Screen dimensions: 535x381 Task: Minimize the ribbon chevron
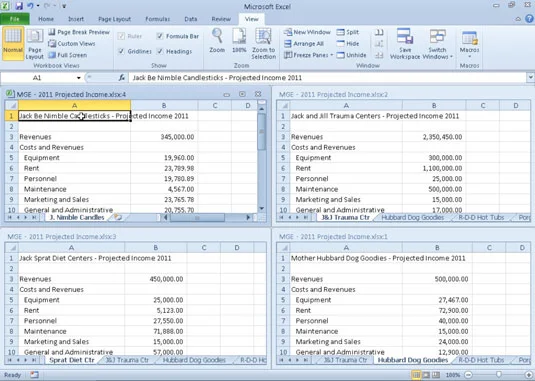[x=518, y=19]
